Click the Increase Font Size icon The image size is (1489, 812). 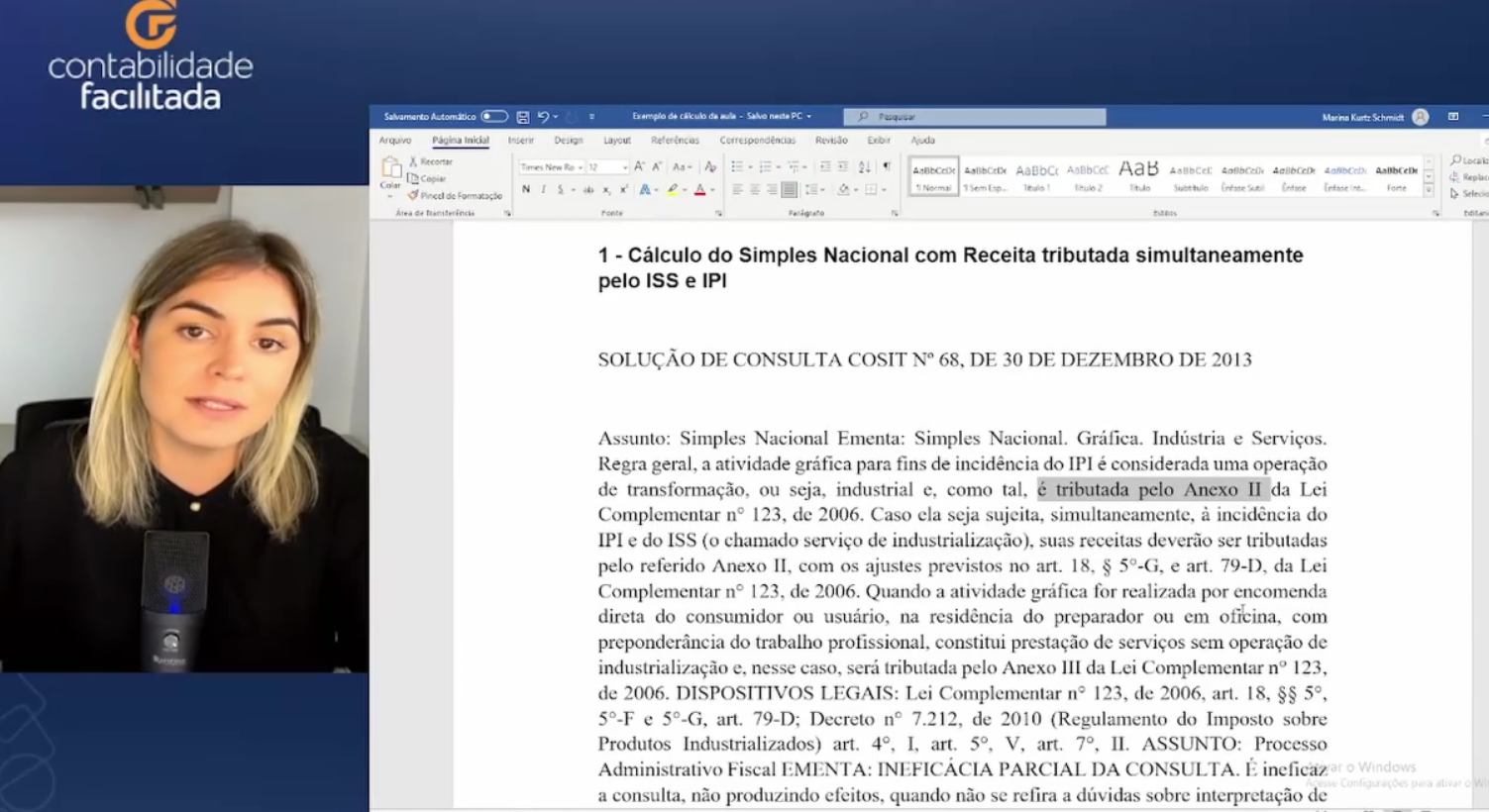(639, 166)
